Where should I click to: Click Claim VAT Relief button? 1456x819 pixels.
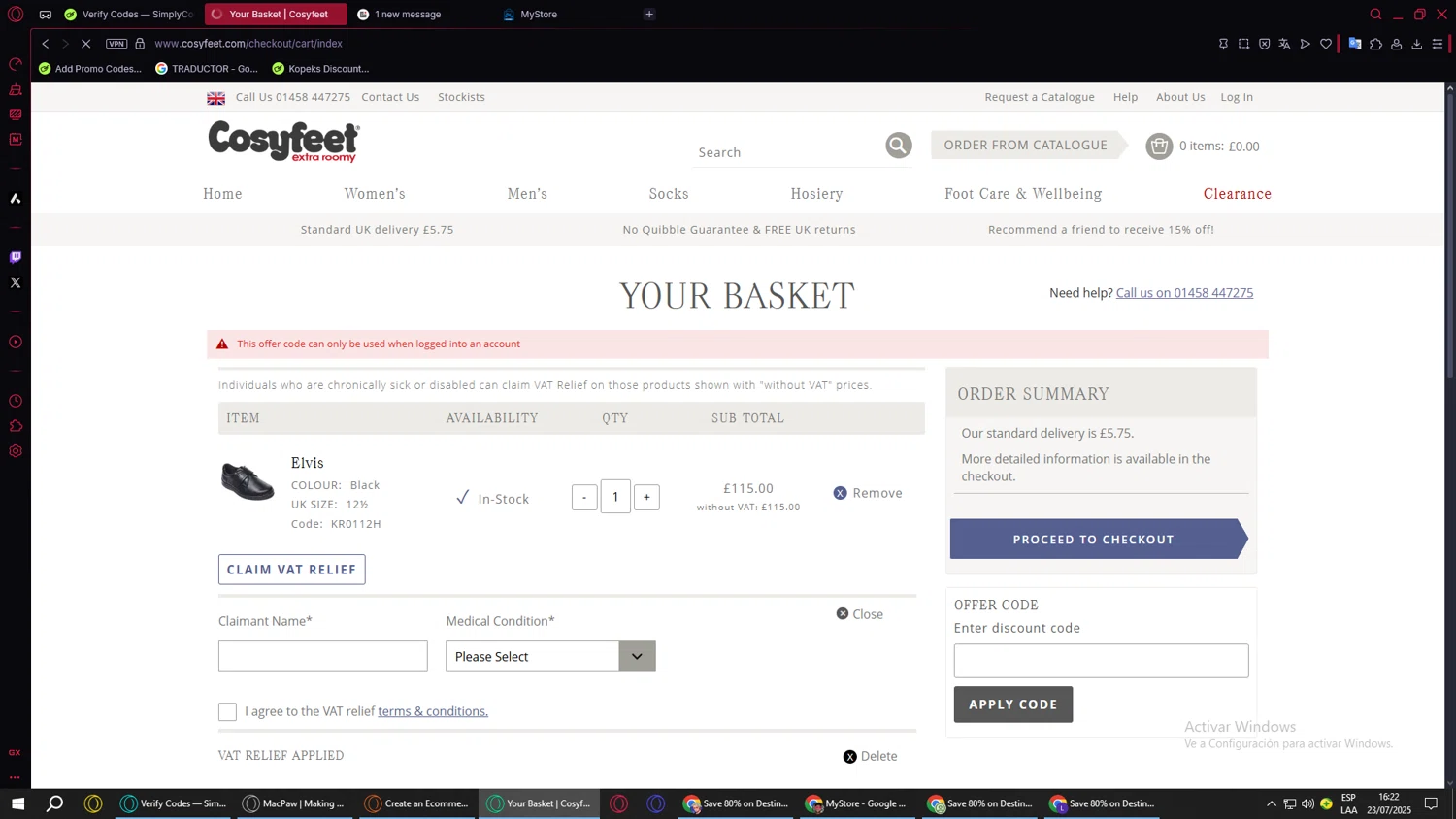[x=291, y=570]
